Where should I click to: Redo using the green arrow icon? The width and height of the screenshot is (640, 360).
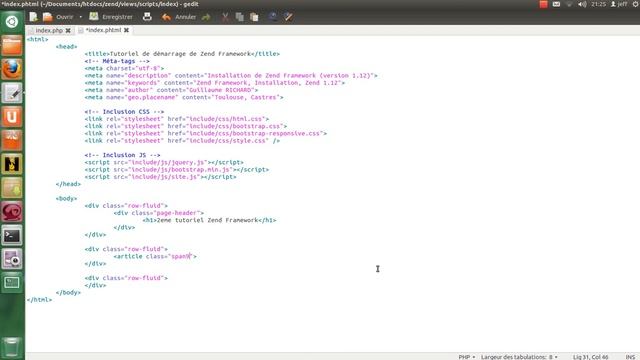206,17
